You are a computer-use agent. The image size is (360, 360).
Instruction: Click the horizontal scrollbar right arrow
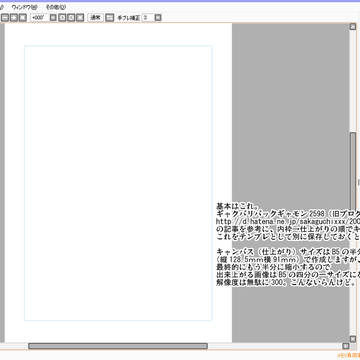[x=346, y=346]
